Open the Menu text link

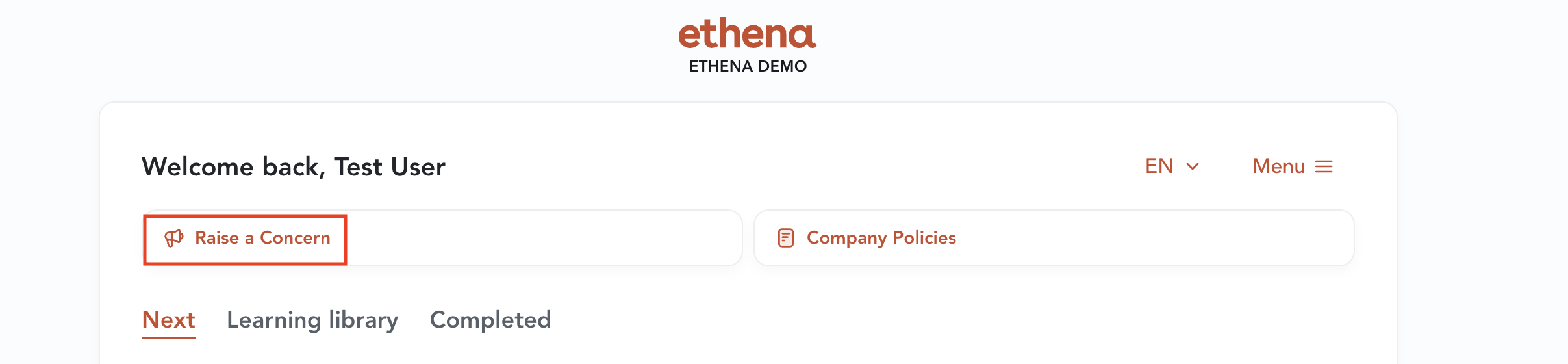pyautogui.click(x=1278, y=166)
